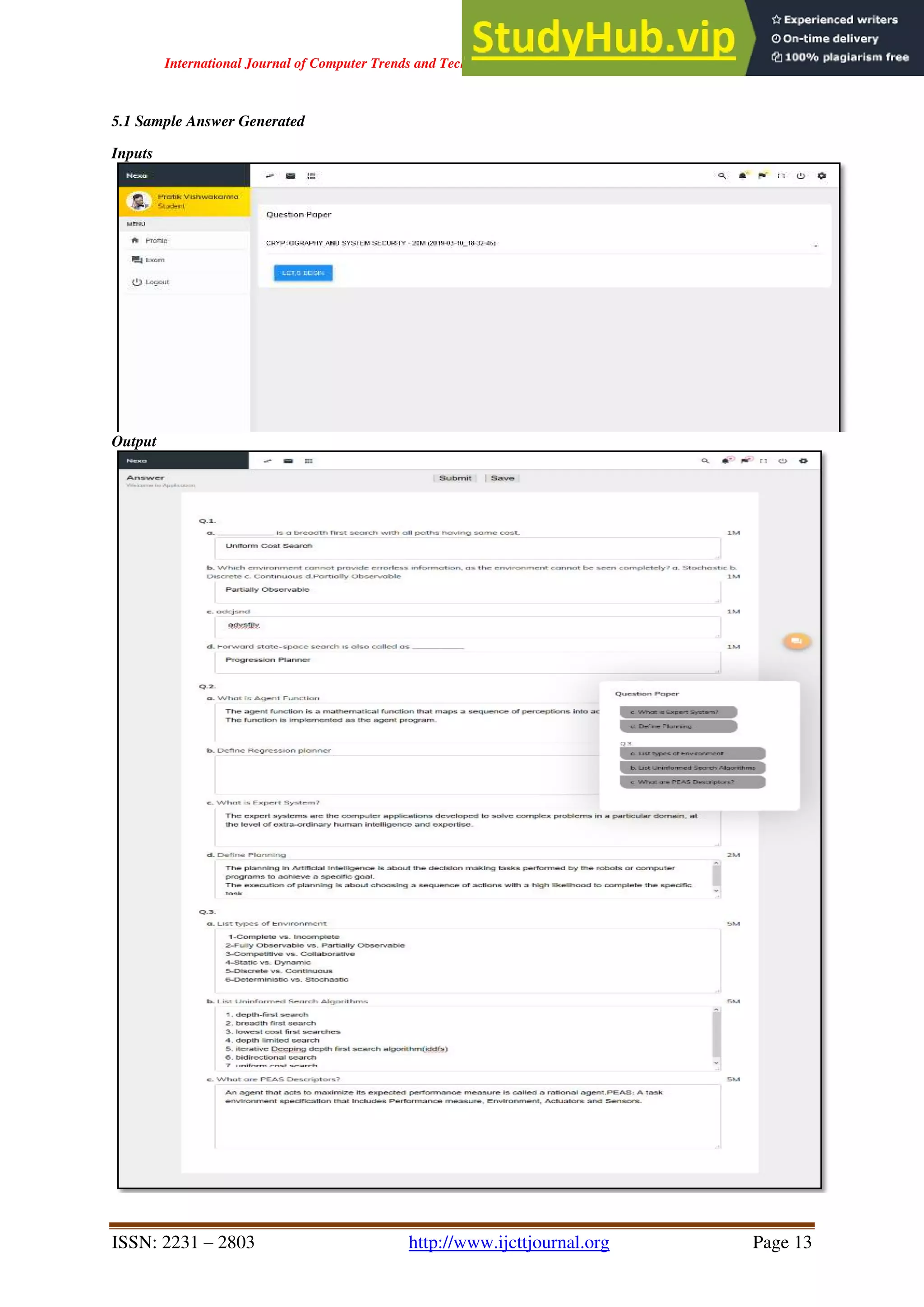Open notifications bell in Output toolbar

pos(726,460)
